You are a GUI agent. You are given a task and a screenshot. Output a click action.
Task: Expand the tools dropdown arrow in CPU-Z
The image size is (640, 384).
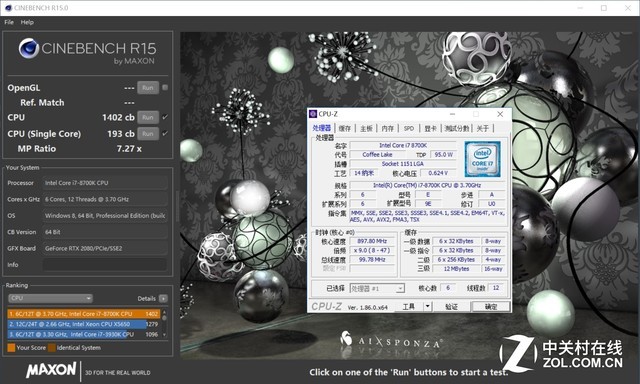tap(427, 306)
